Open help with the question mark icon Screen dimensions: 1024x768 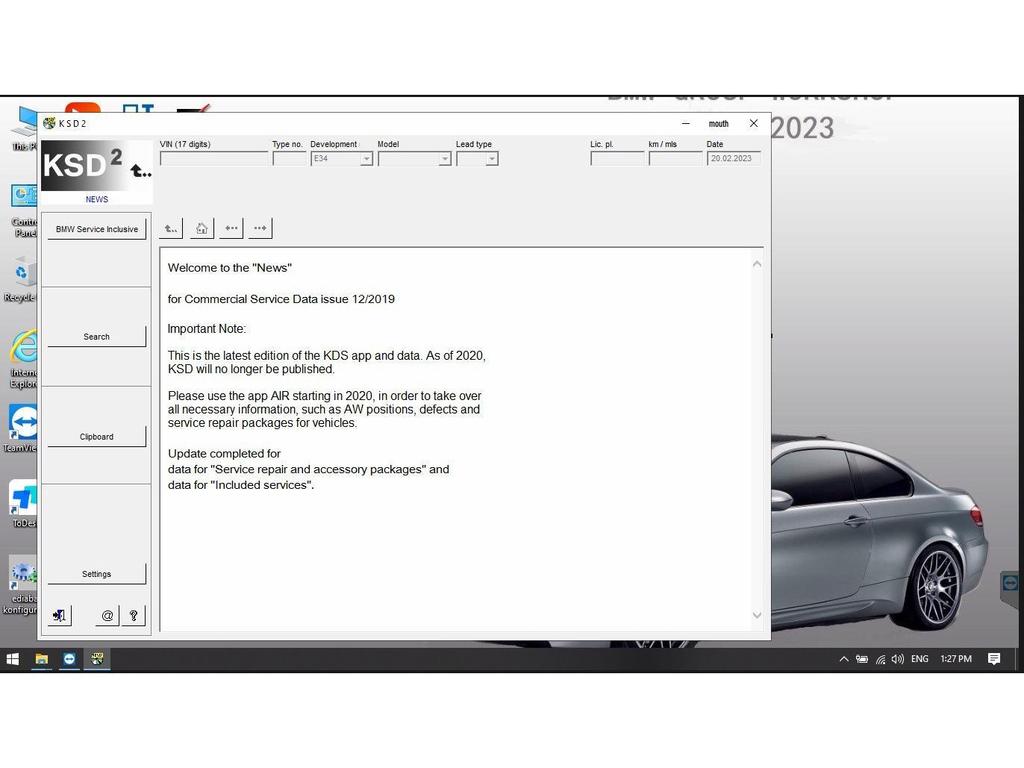133,616
